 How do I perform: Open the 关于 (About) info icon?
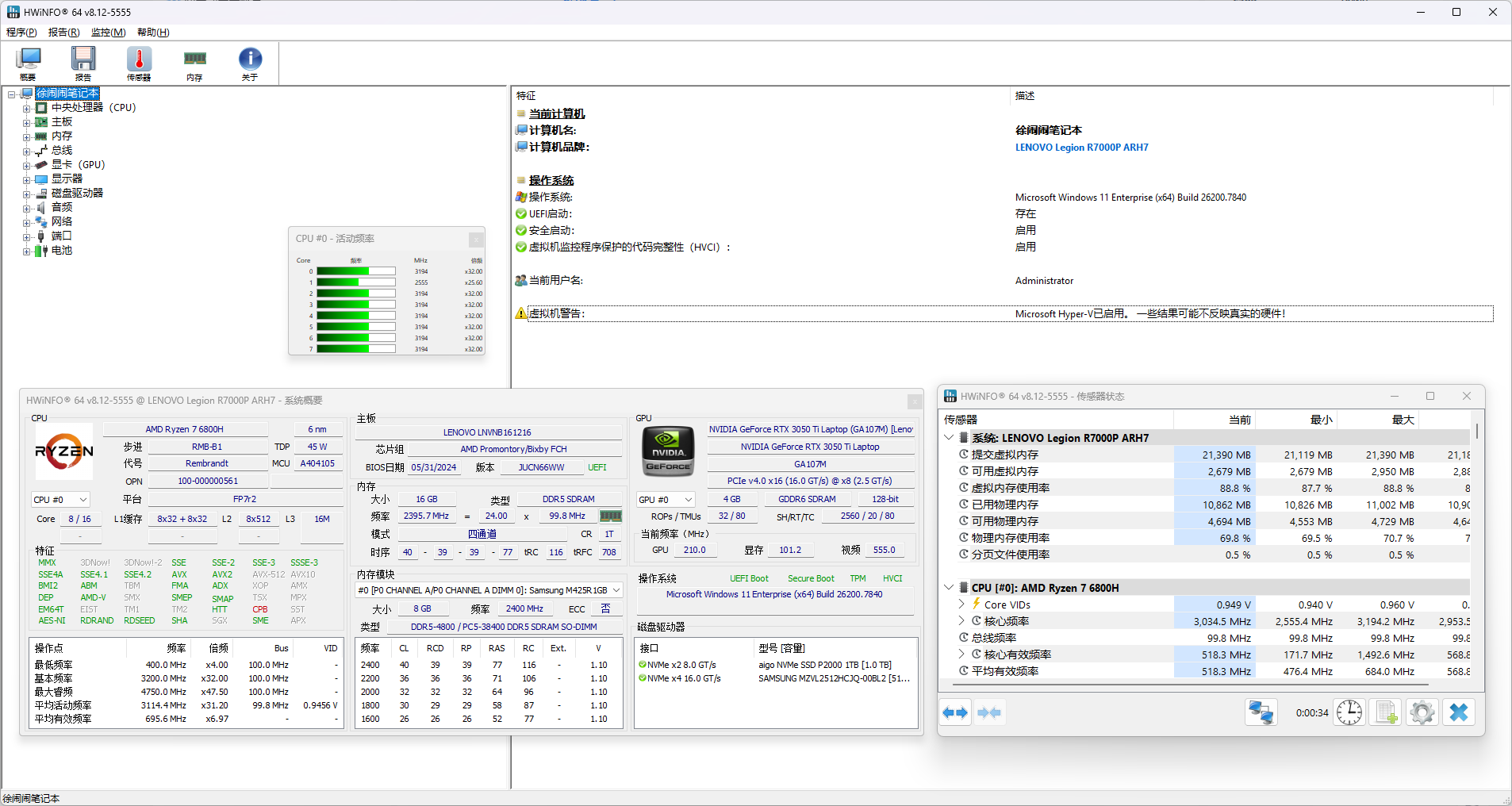250,63
